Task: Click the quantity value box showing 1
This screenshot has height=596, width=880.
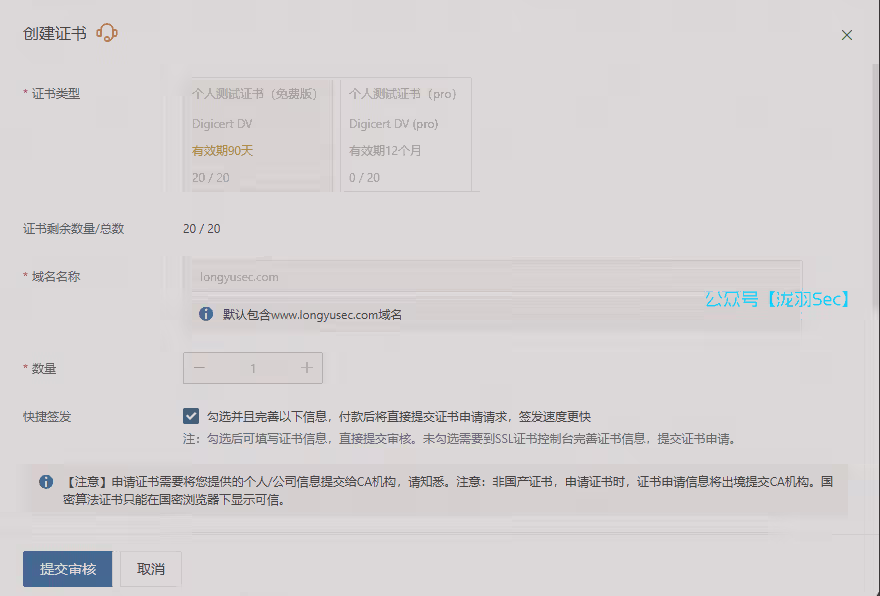Action: pos(253,368)
